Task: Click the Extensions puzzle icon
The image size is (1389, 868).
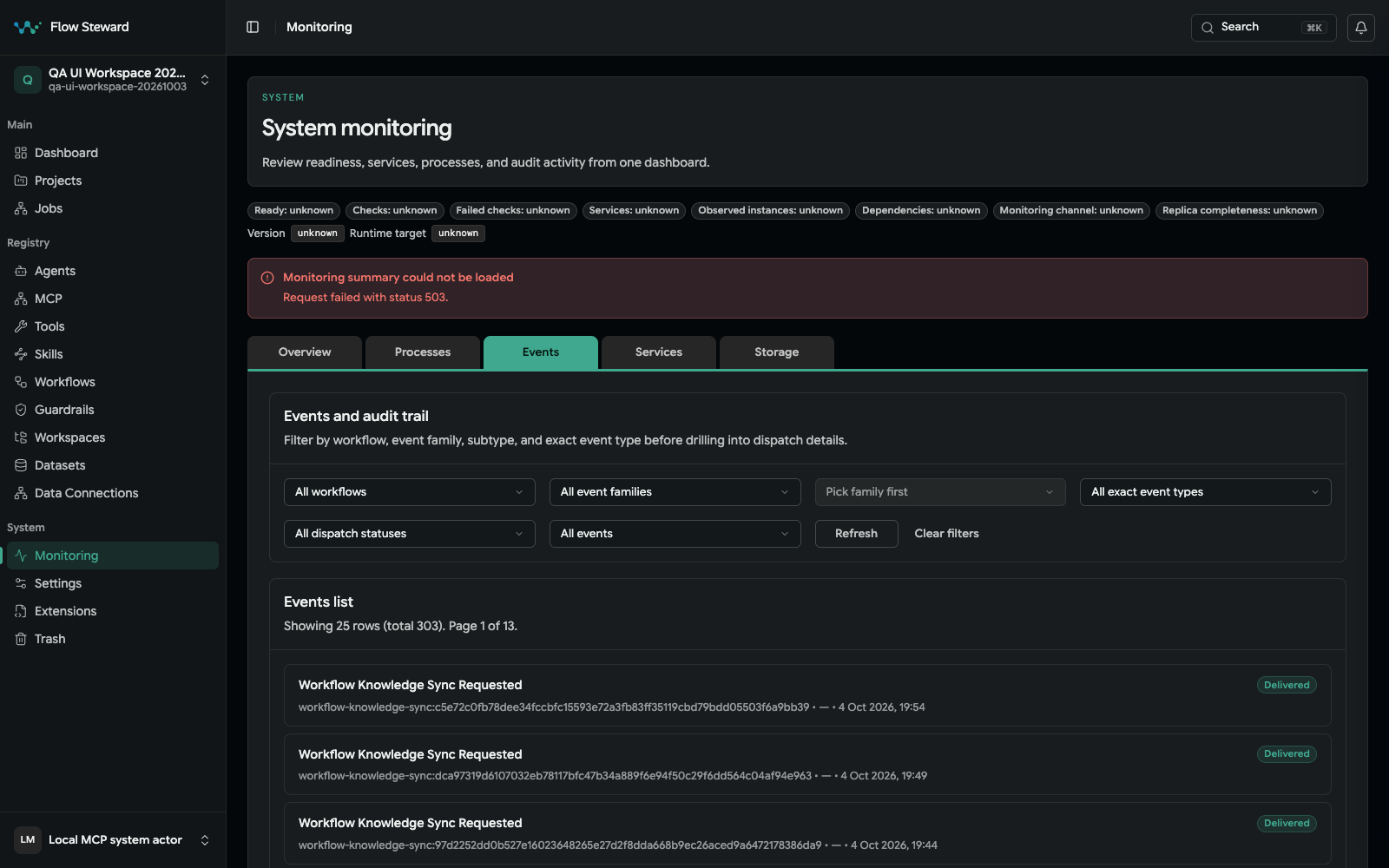Action: coord(21,611)
